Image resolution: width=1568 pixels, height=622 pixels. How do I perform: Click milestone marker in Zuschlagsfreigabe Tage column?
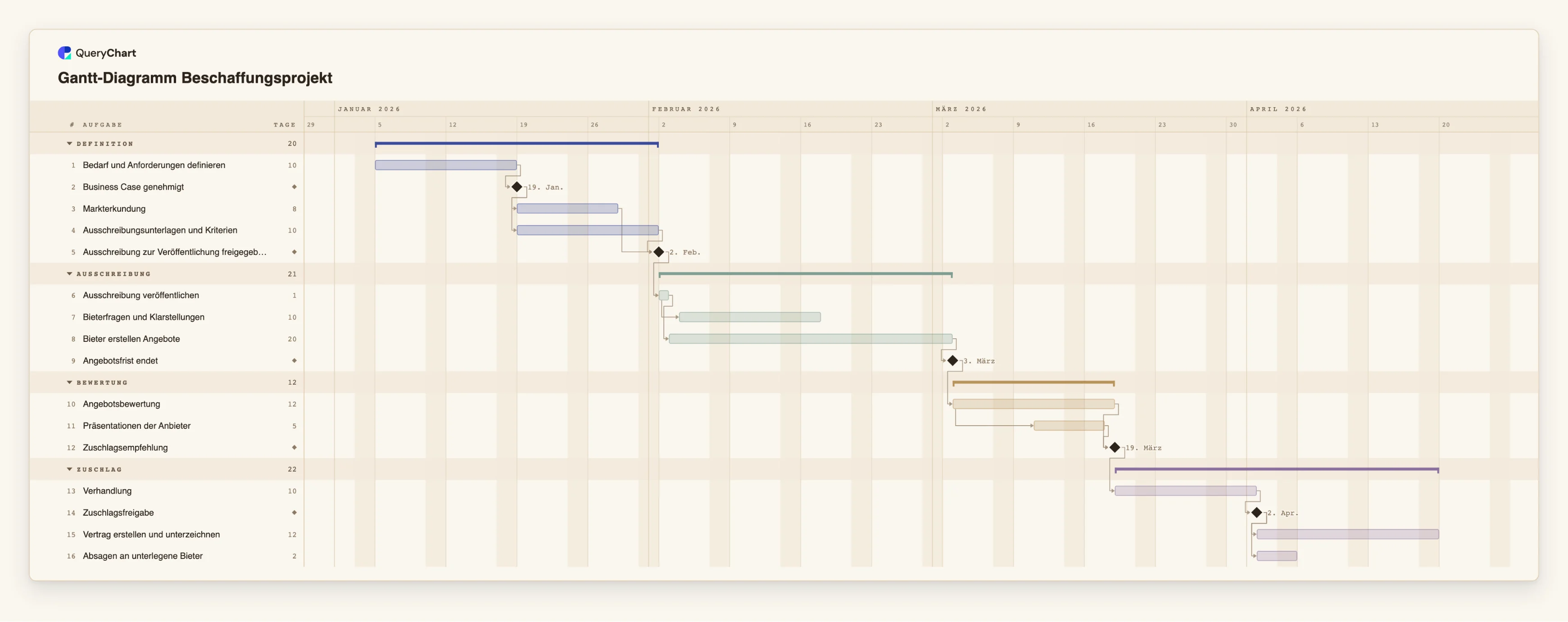pyautogui.click(x=294, y=513)
